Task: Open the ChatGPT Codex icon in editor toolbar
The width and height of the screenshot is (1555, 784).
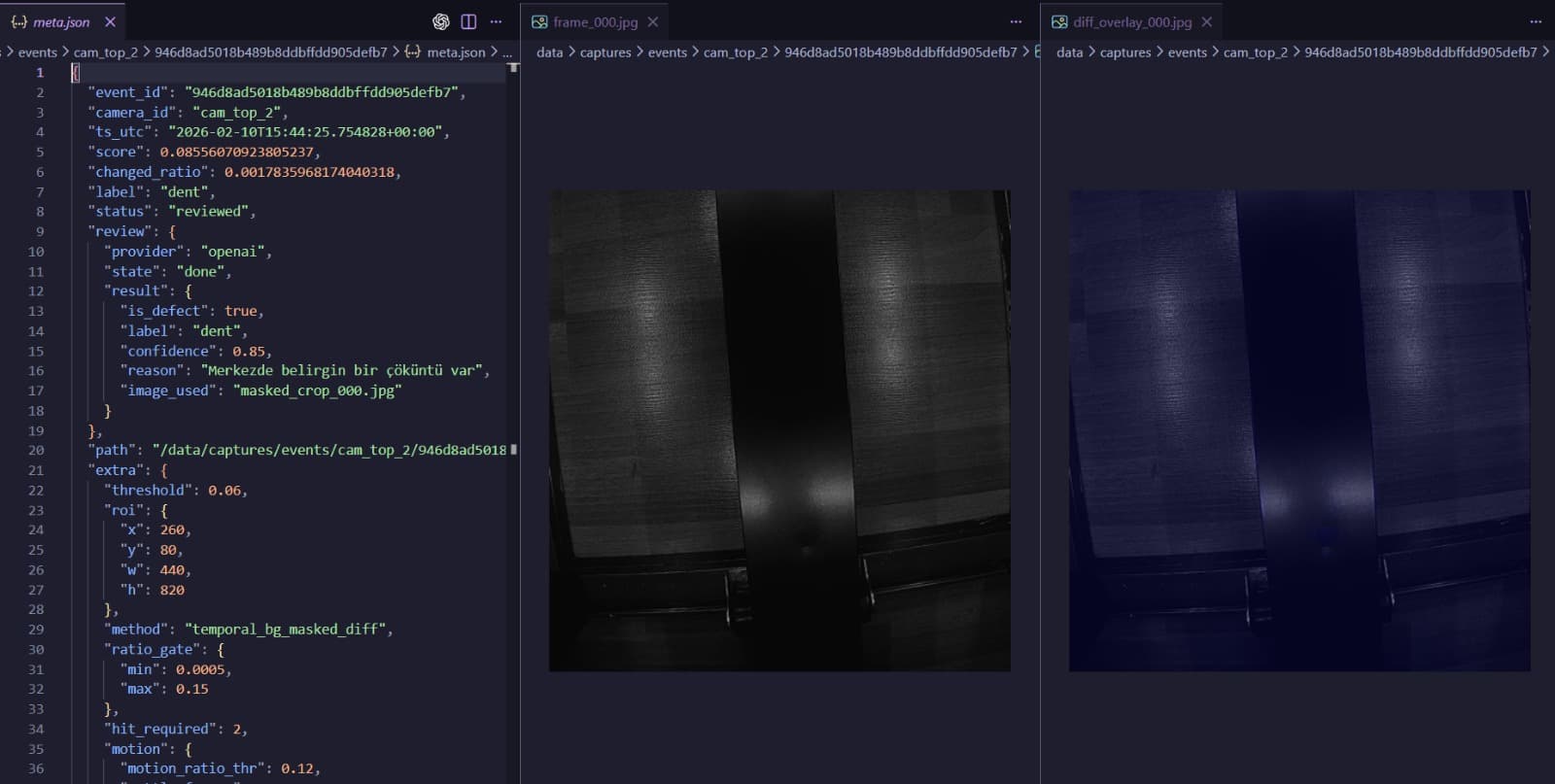Action: (x=440, y=21)
